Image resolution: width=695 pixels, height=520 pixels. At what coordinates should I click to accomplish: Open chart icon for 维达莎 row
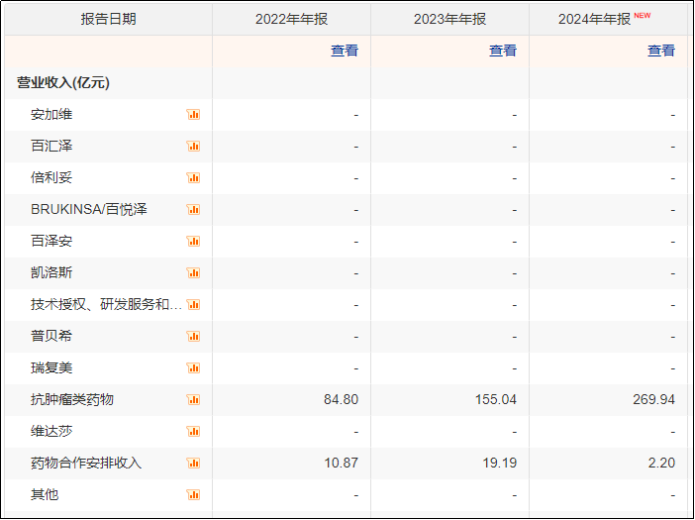click(193, 431)
